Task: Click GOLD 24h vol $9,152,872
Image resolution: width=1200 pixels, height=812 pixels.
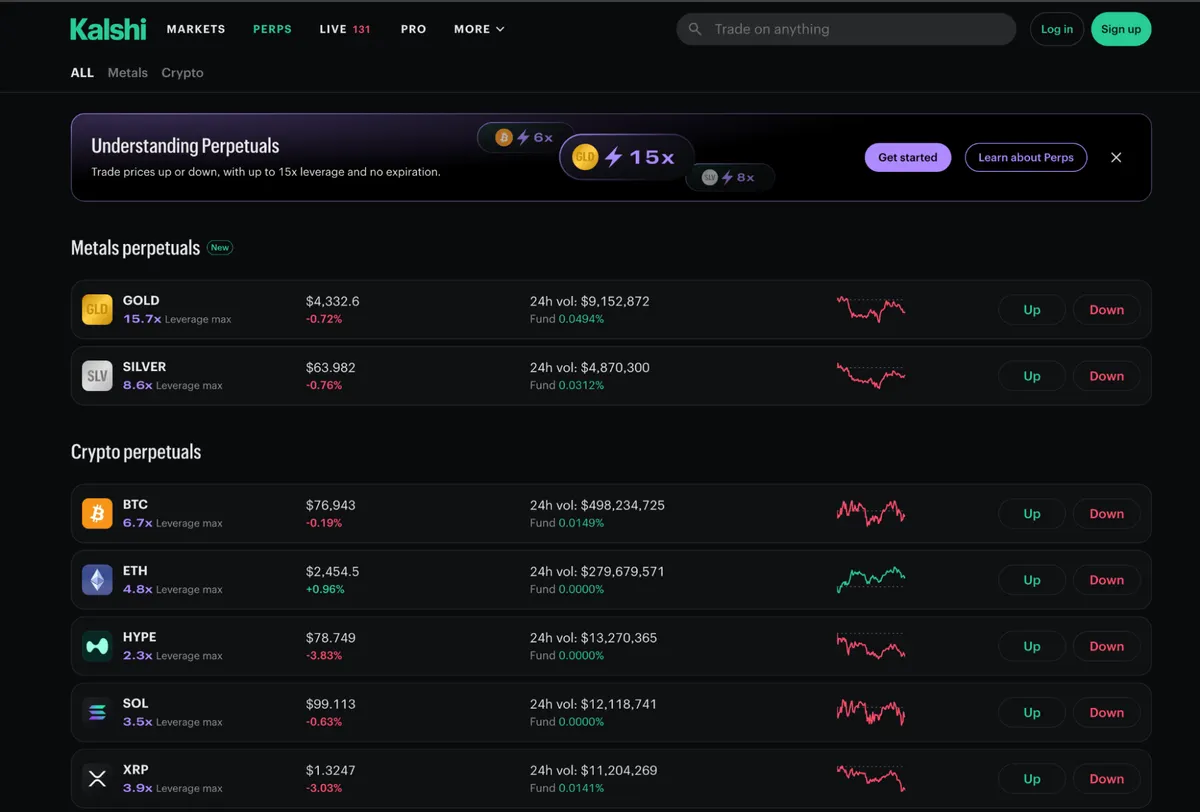Action: (590, 301)
